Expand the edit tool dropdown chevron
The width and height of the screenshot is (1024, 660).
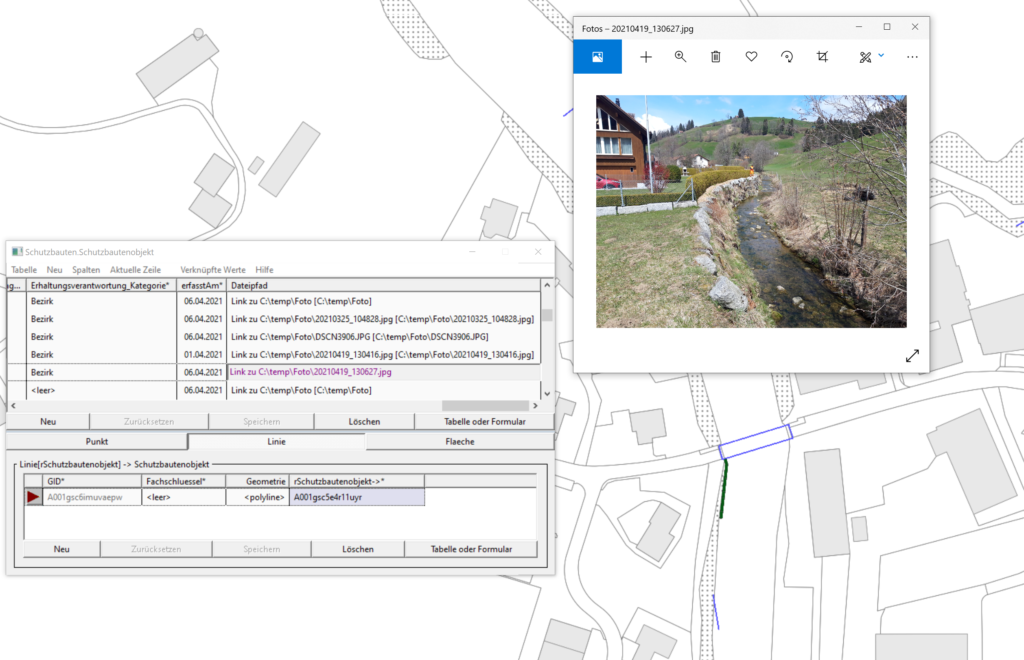click(x=881, y=55)
